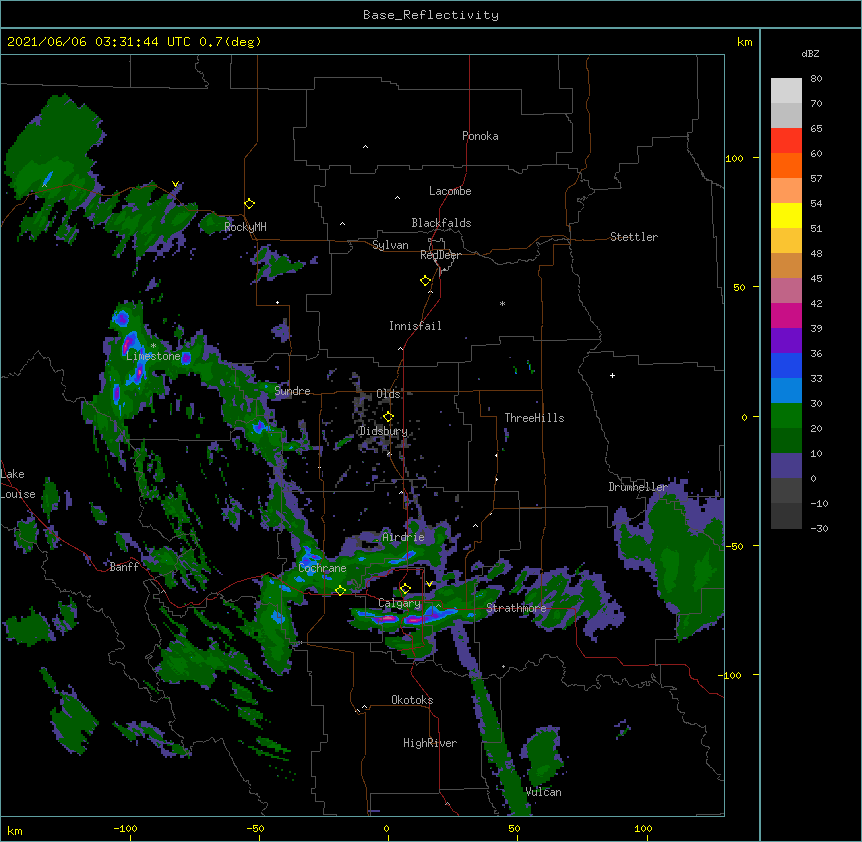Click the ThreeHills label
The height and width of the screenshot is (842, 862).
pyautogui.click(x=534, y=418)
